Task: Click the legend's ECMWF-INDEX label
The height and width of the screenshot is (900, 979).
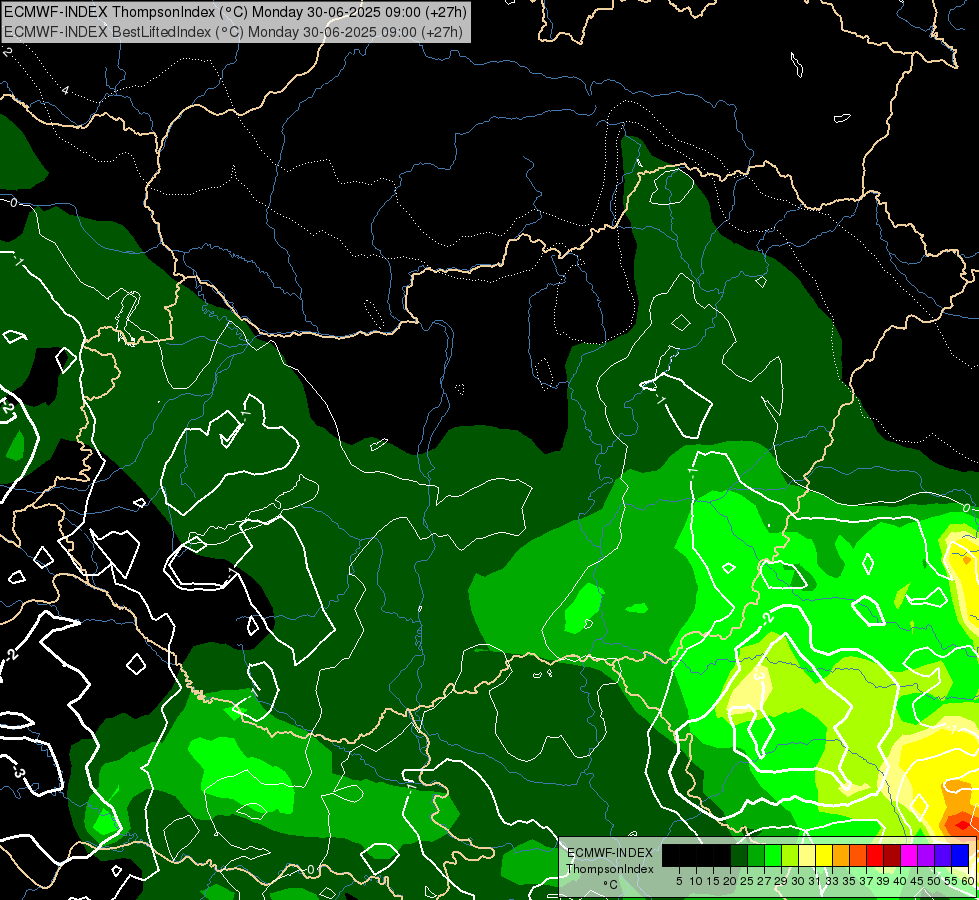Action: pyautogui.click(x=610, y=853)
